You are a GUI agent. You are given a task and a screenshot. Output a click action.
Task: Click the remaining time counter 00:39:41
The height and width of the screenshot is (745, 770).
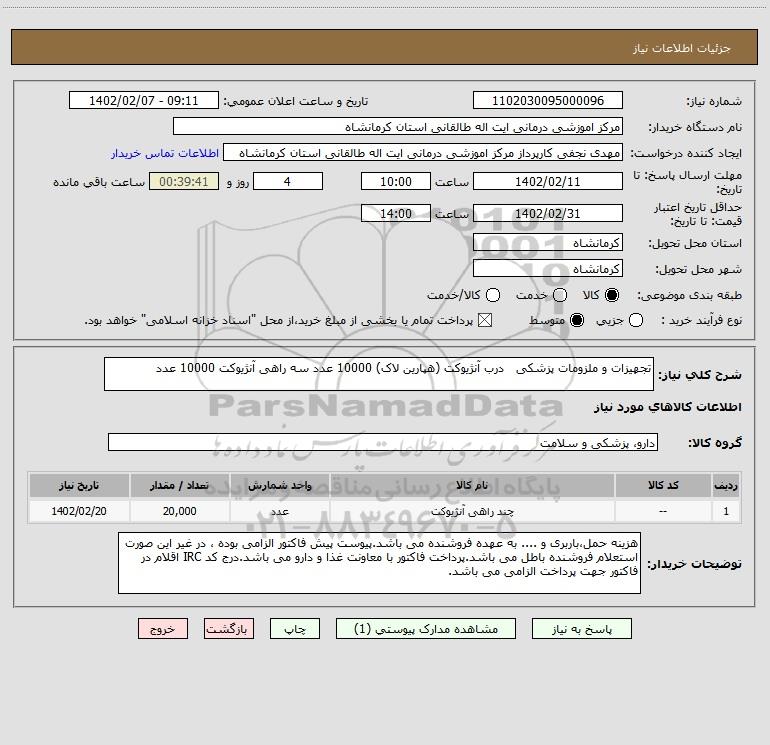pos(184,181)
